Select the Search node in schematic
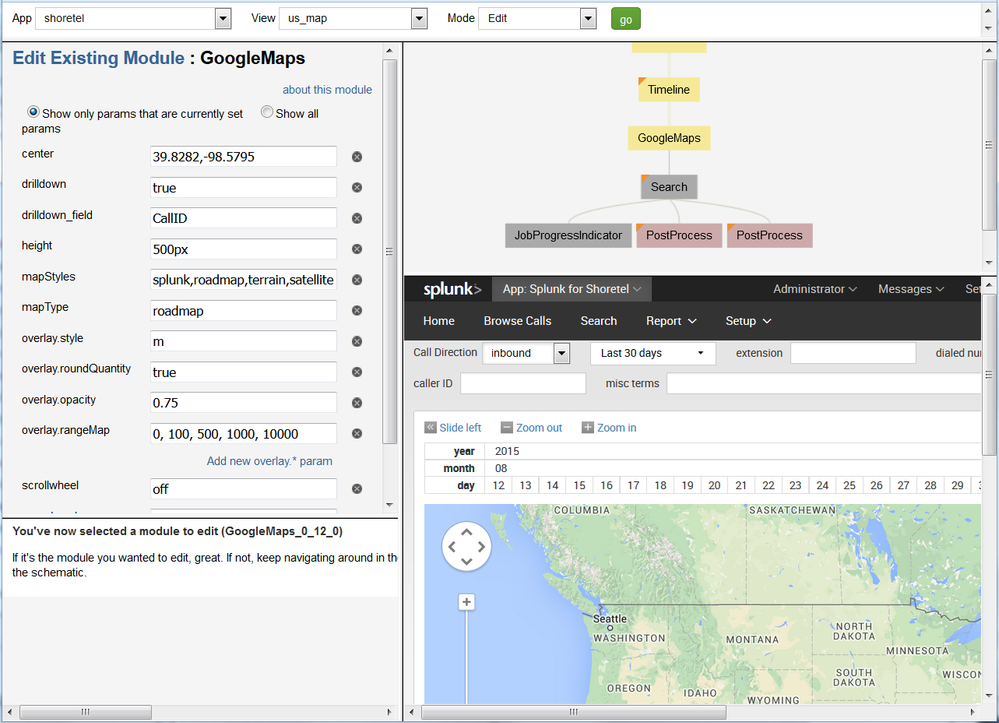 669,187
